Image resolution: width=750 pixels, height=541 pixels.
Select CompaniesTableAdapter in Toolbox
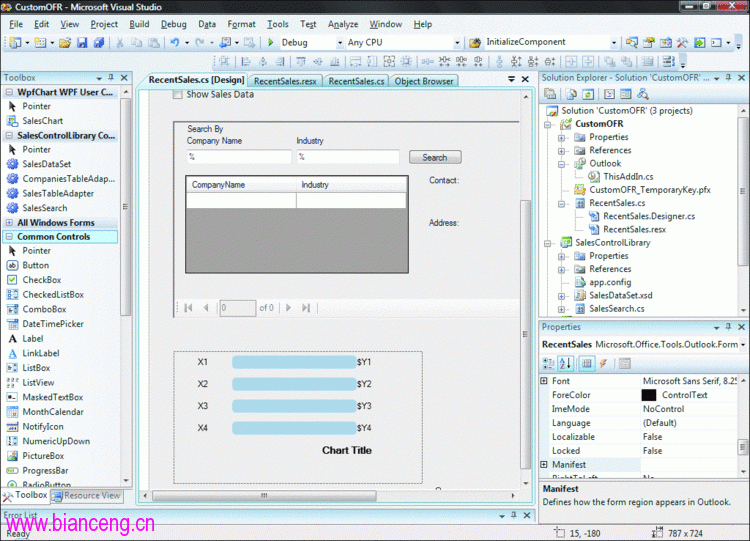[68, 179]
